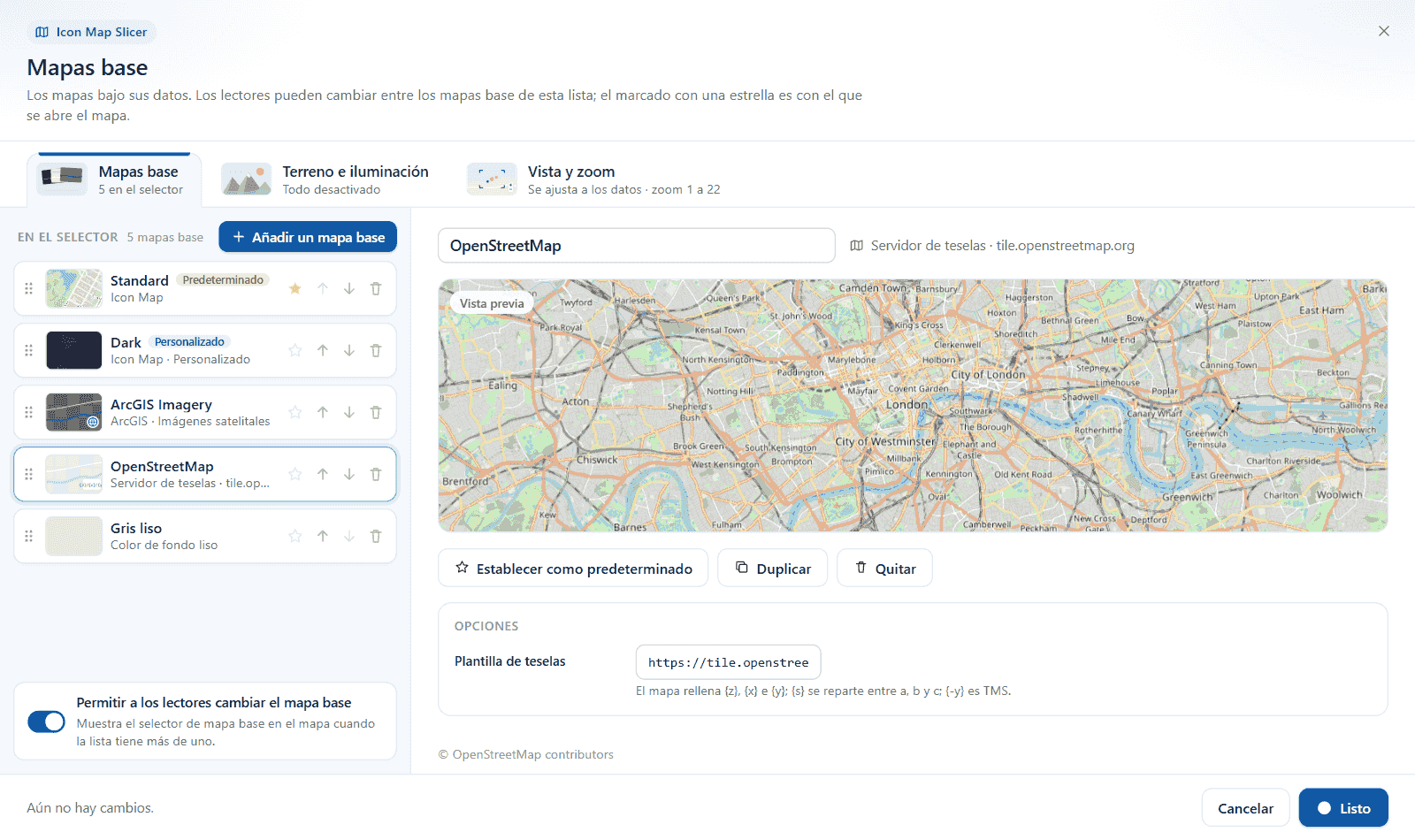The width and height of the screenshot is (1415, 840).
Task: Click Añadir un mapa base
Action: [308, 237]
